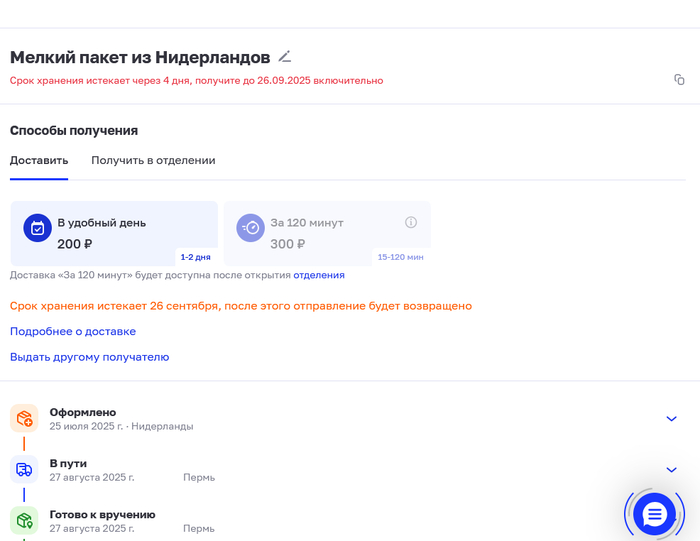Show info tooltip for 120-minute delivery
This screenshot has width=700, height=541.
[411, 222]
